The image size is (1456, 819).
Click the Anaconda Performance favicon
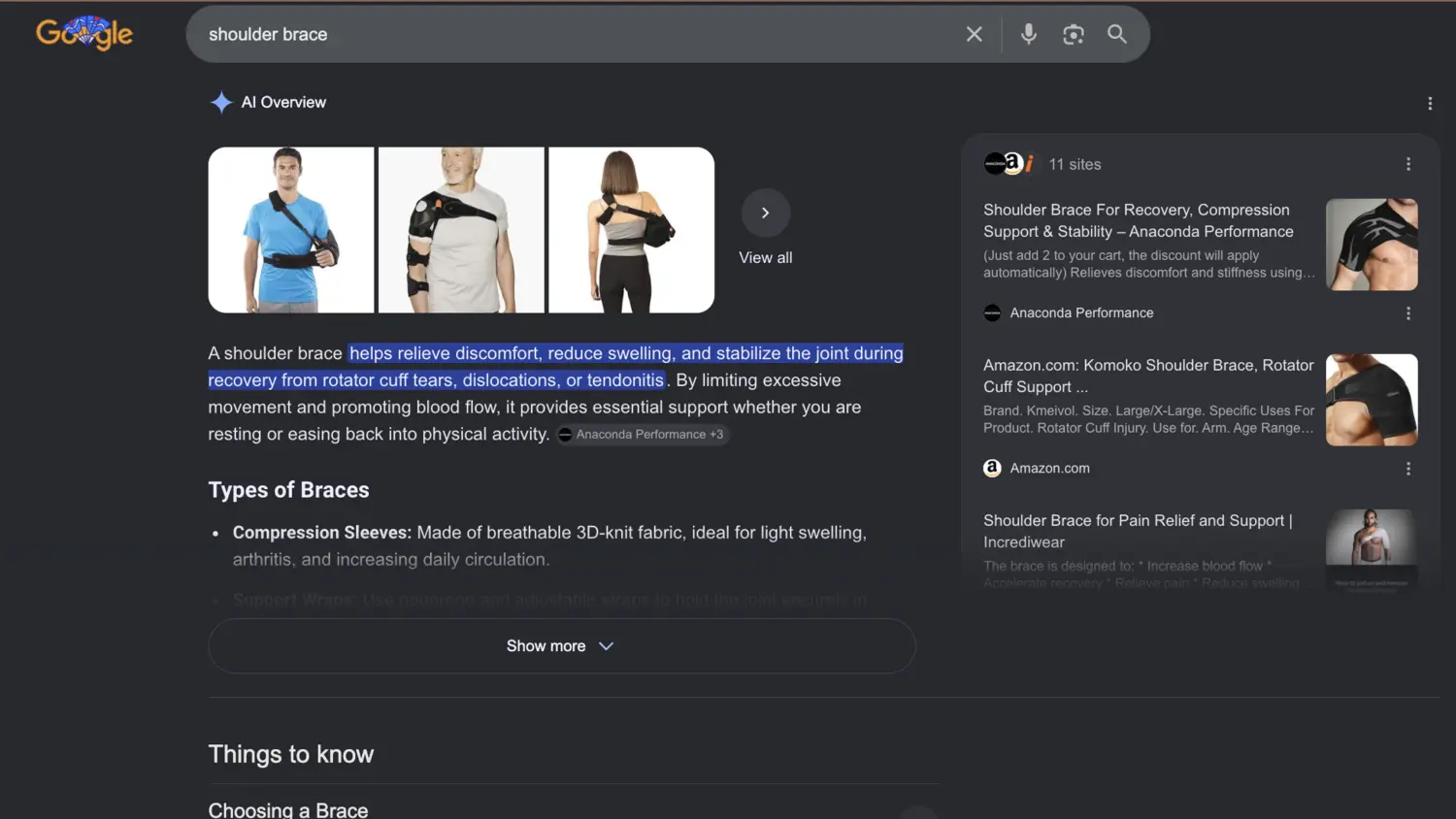992,312
